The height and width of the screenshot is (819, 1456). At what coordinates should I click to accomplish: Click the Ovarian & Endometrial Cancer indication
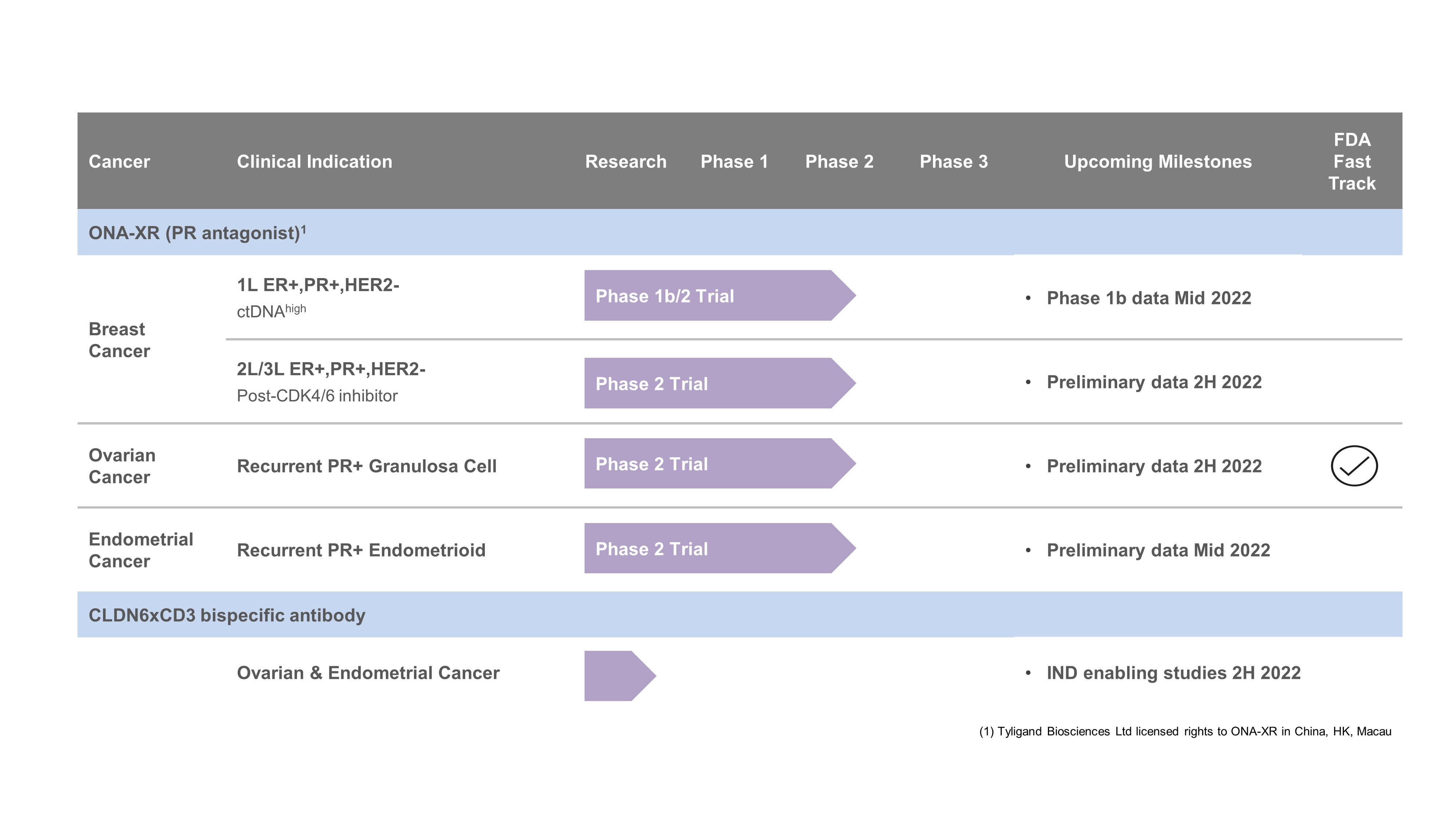[368, 673]
